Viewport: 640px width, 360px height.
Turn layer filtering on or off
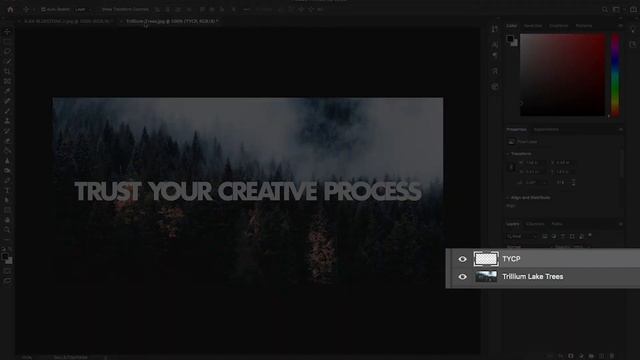point(590,236)
